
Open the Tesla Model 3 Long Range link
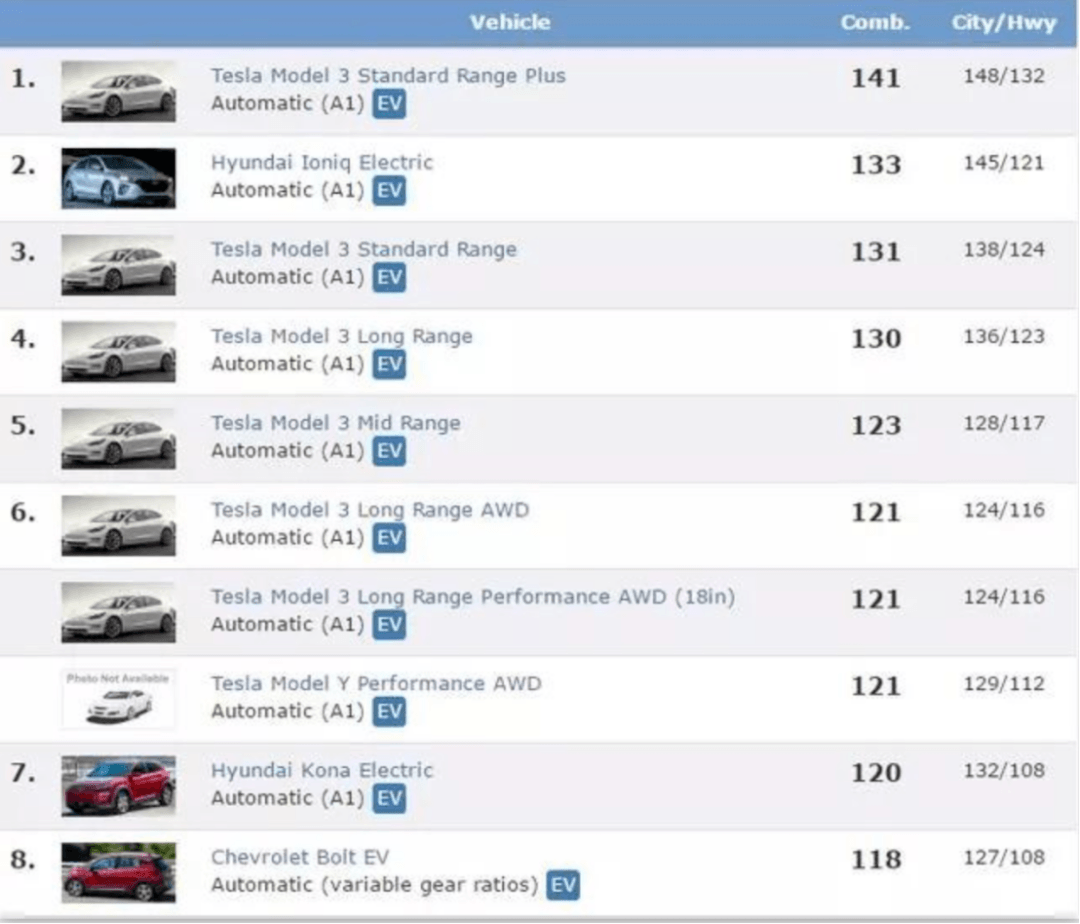[342, 337]
